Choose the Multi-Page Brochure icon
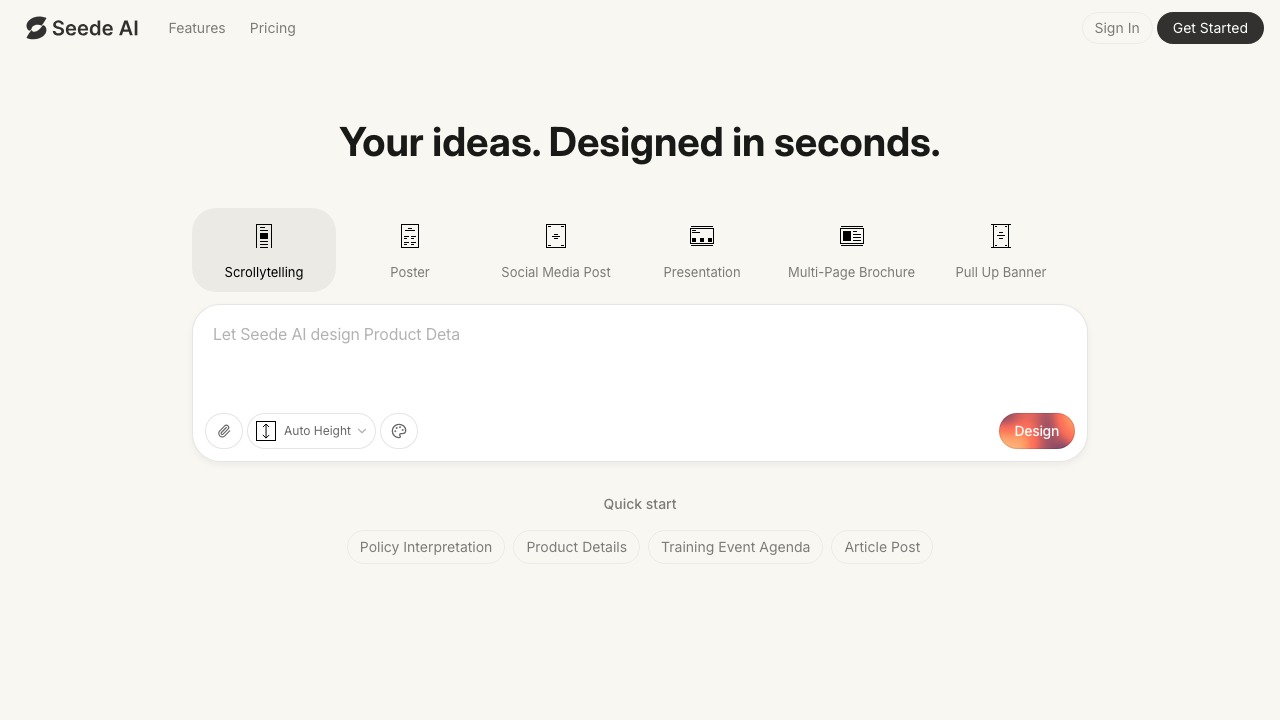The image size is (1280, 720). (851, 237)
